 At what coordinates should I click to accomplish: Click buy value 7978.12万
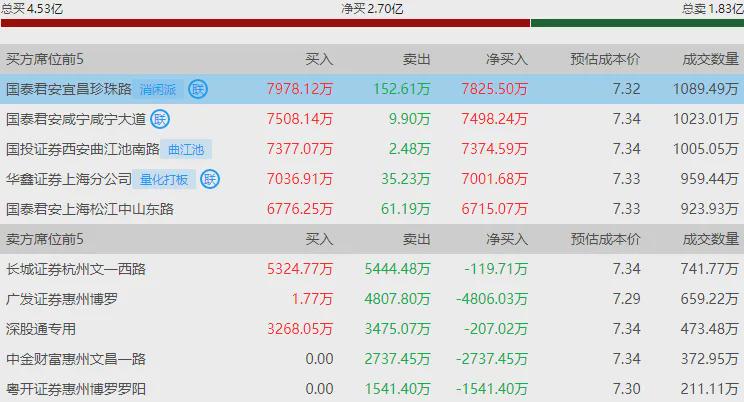click(x=299, y=89)
